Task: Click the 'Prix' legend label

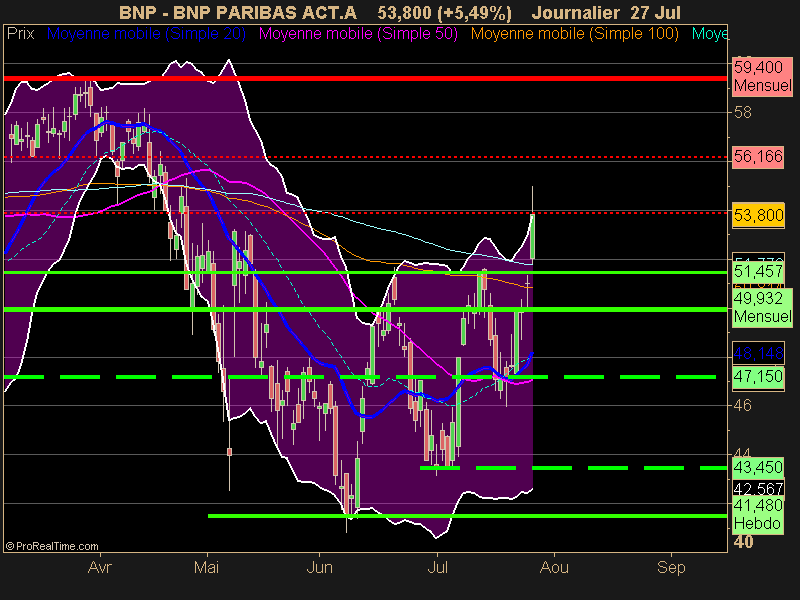Action: pos(20,34)
